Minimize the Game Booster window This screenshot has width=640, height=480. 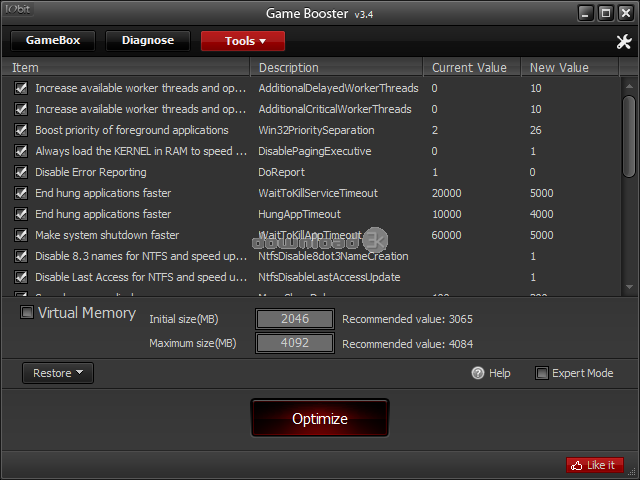click(585, 13)
